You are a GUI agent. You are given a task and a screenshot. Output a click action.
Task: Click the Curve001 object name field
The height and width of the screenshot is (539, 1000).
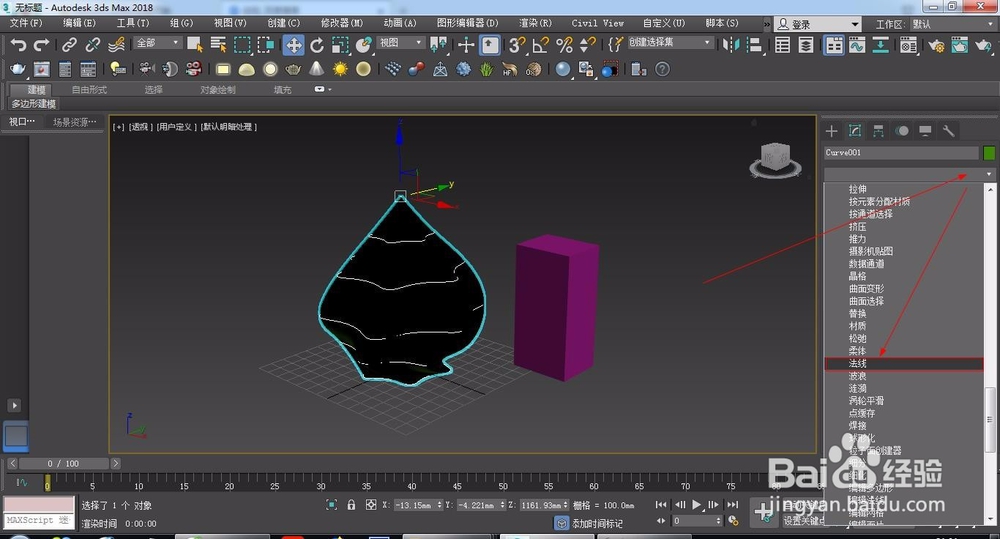point(901,153)
